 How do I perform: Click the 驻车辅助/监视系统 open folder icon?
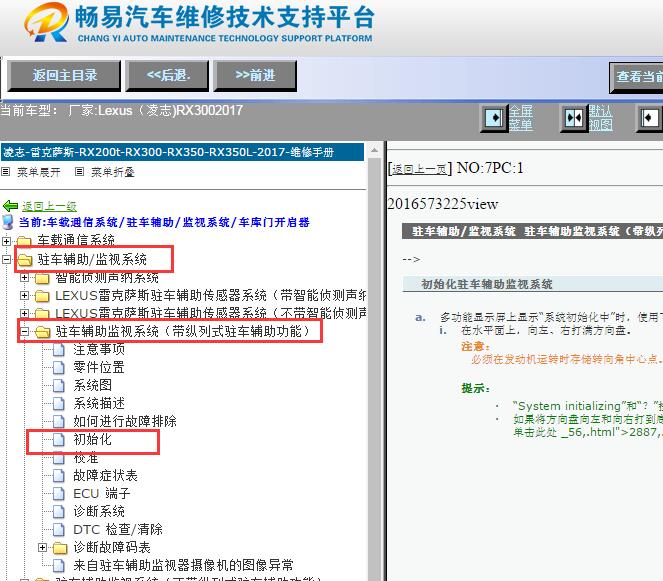tap(25, 260)
